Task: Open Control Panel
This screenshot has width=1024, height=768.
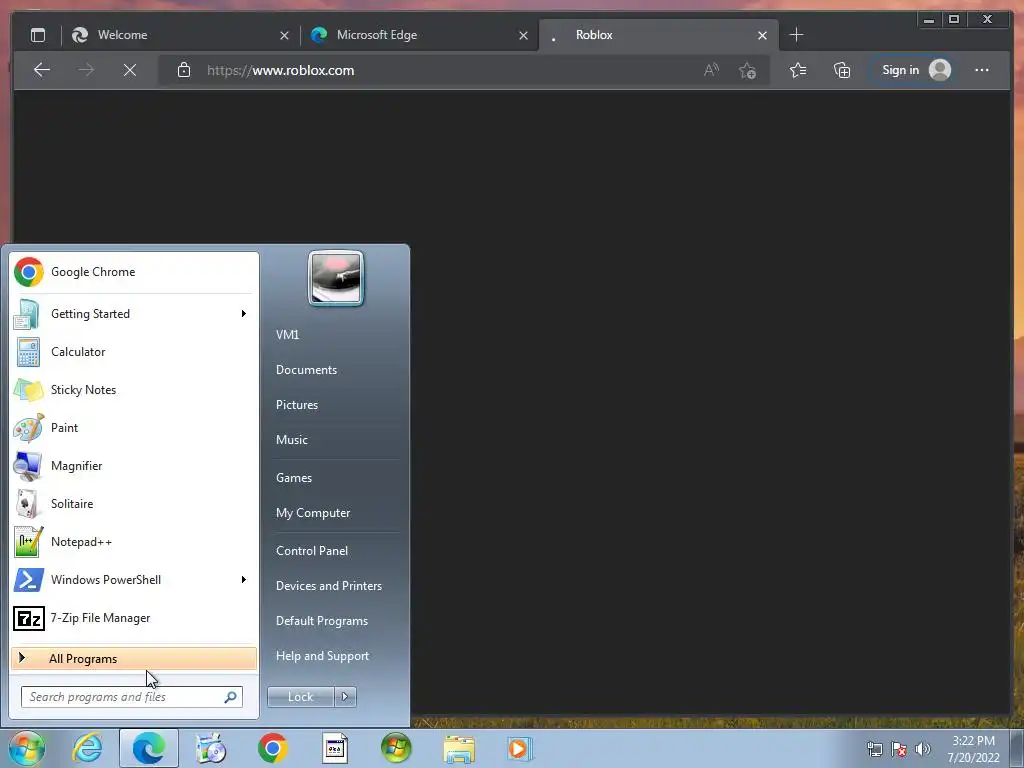Action: click(x=312, y=551)
